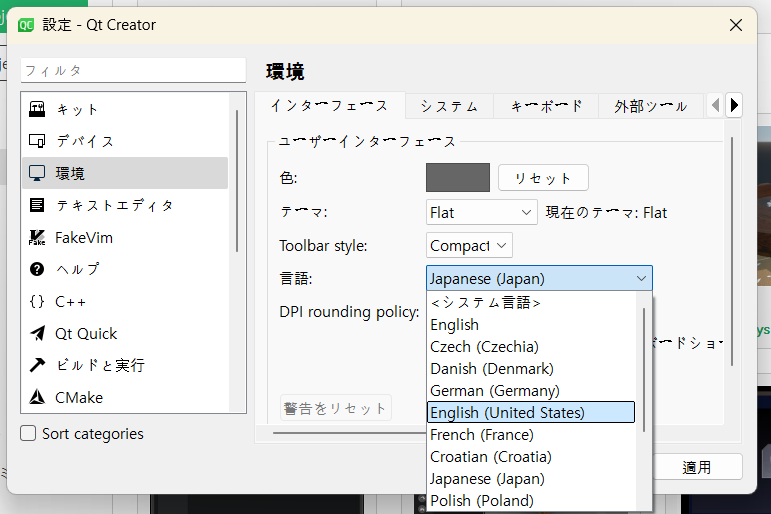This screenshot has width=771, height=514.
Task: Select the CMake category label
Action: (x=79, y=397)
